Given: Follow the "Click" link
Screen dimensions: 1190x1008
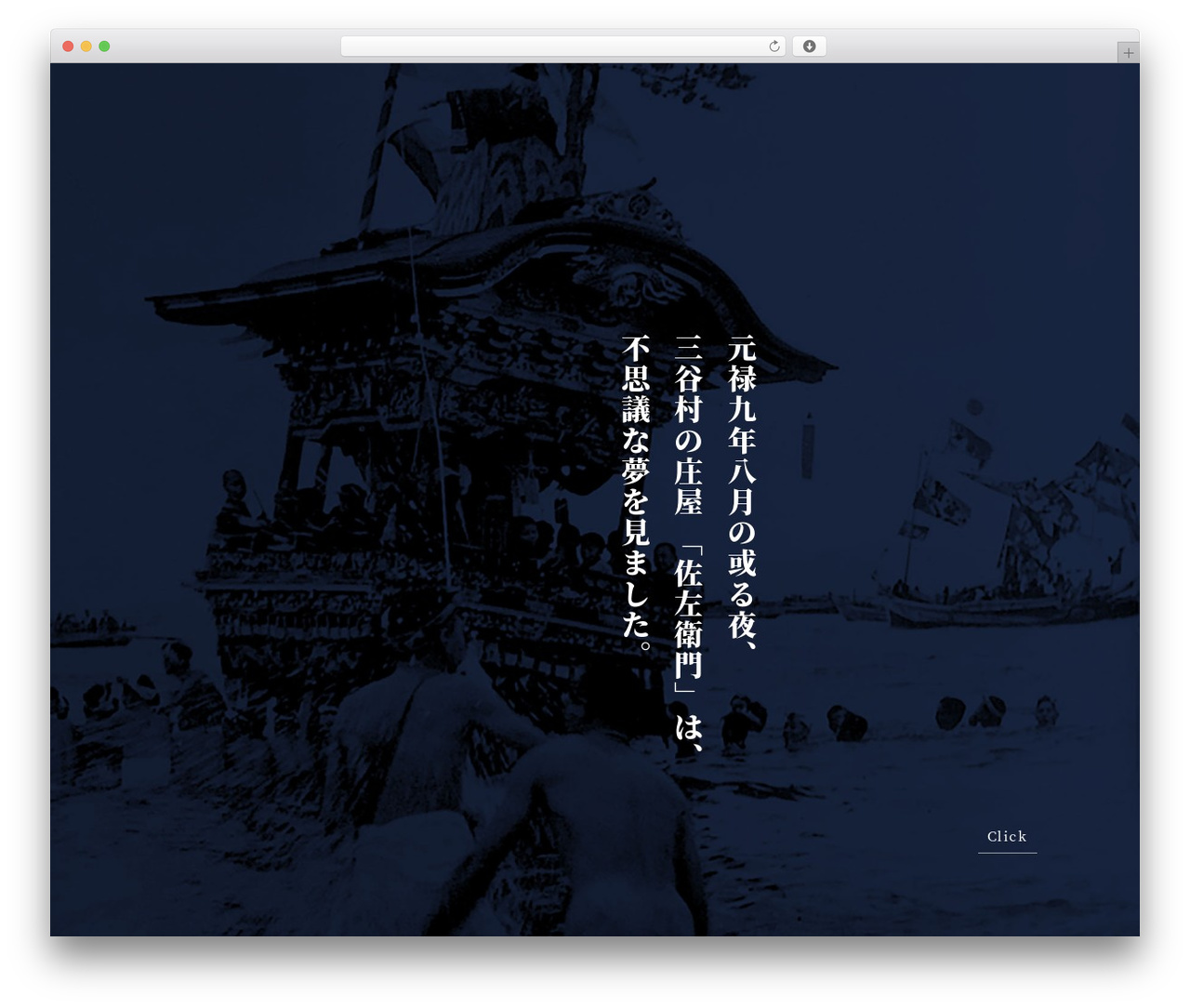Looking at the screenshot, I should click(1007, 837).
